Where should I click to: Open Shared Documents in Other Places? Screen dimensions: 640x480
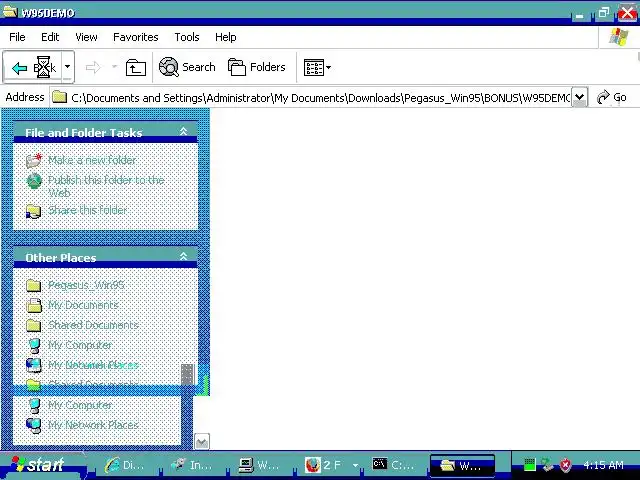point(93,325)
